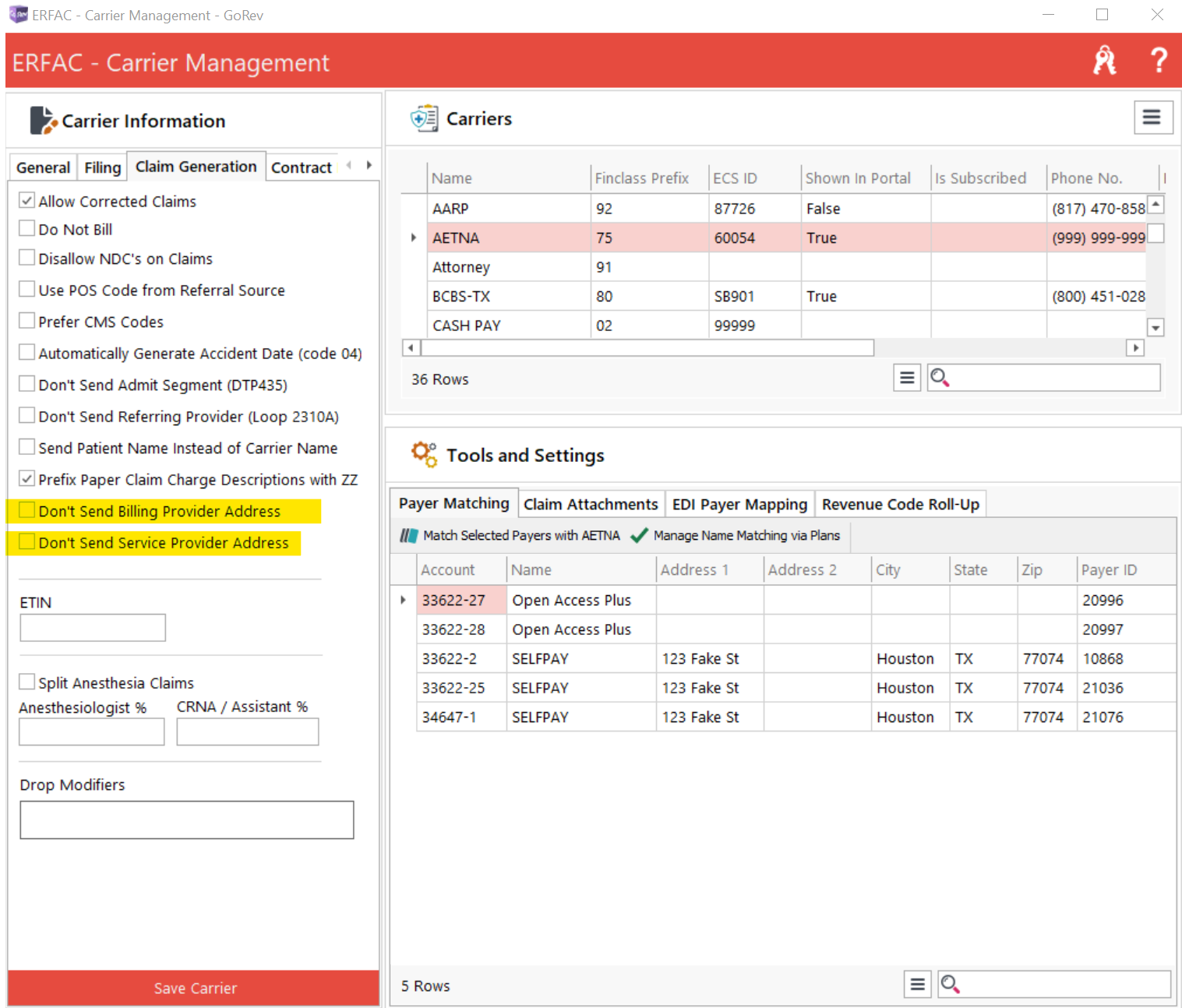
Task: Open the Claim Attachments tab
Action: pyautogui.click(x=591, y=504)
